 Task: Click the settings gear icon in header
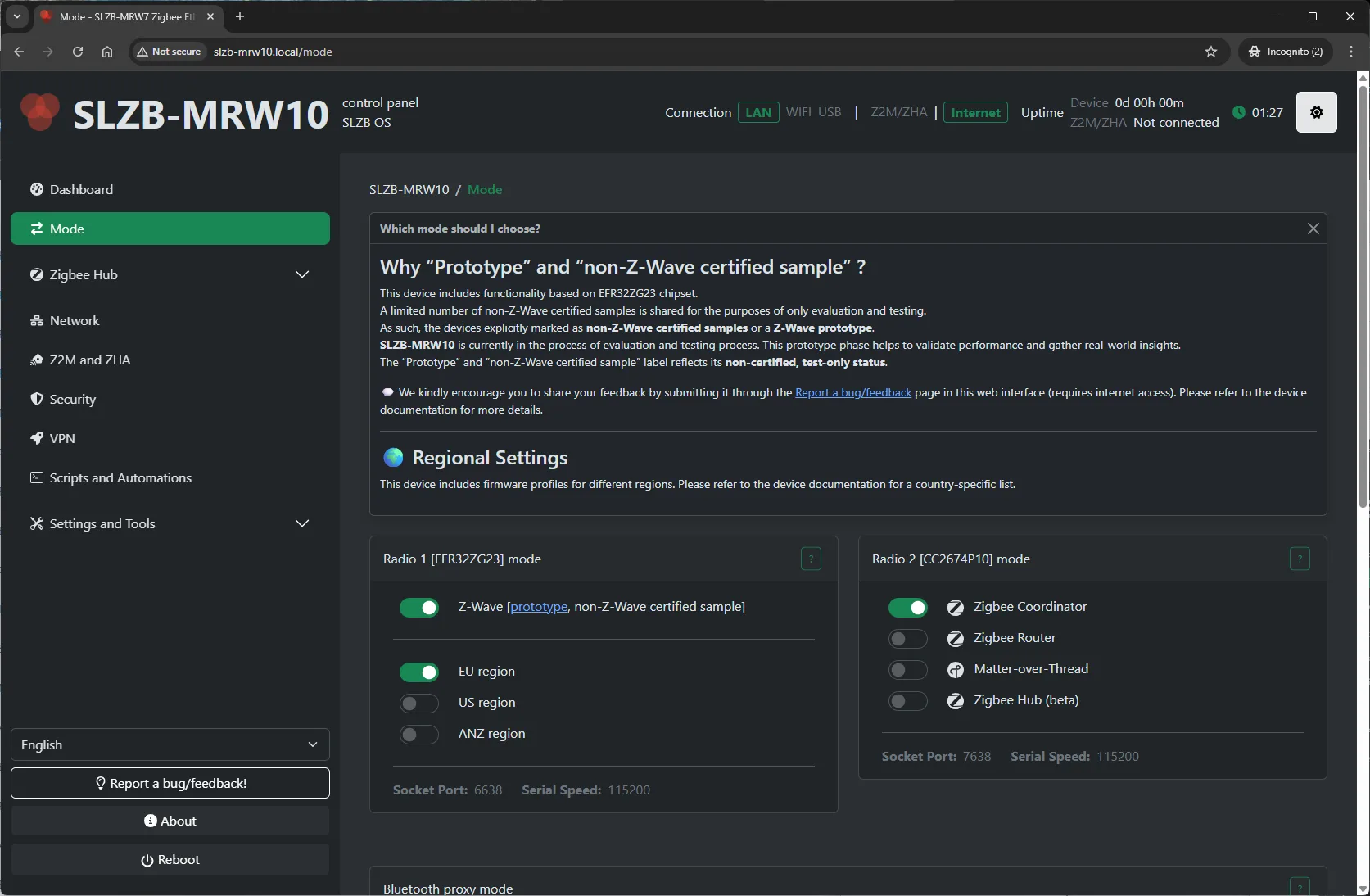[x=1316, y=112]
